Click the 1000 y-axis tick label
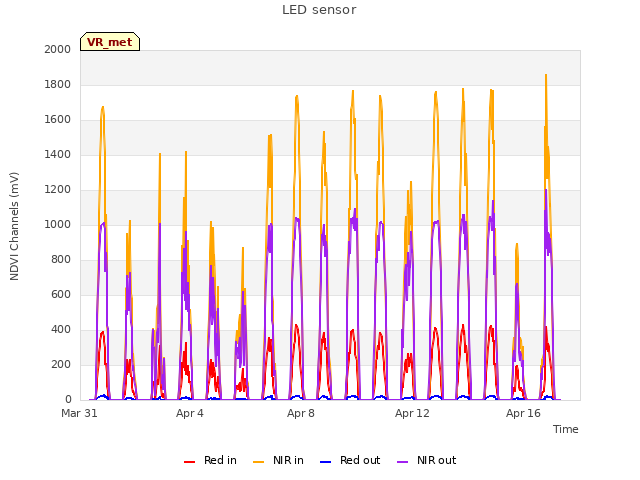 click(x=58, y=224)
